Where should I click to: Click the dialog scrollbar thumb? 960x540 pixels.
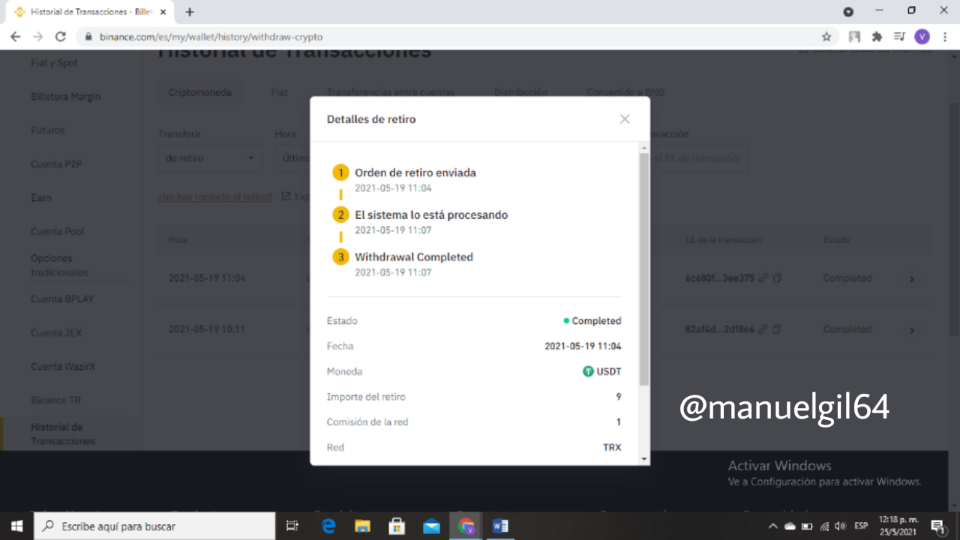click(x=643, y=269)
